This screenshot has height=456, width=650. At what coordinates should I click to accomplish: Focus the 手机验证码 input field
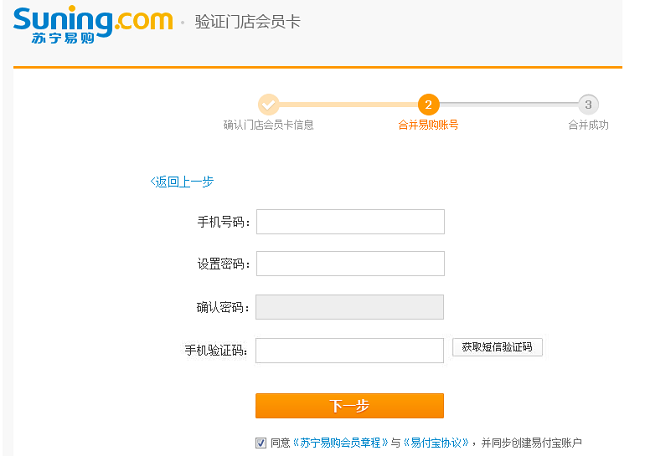tap(349, 350)
